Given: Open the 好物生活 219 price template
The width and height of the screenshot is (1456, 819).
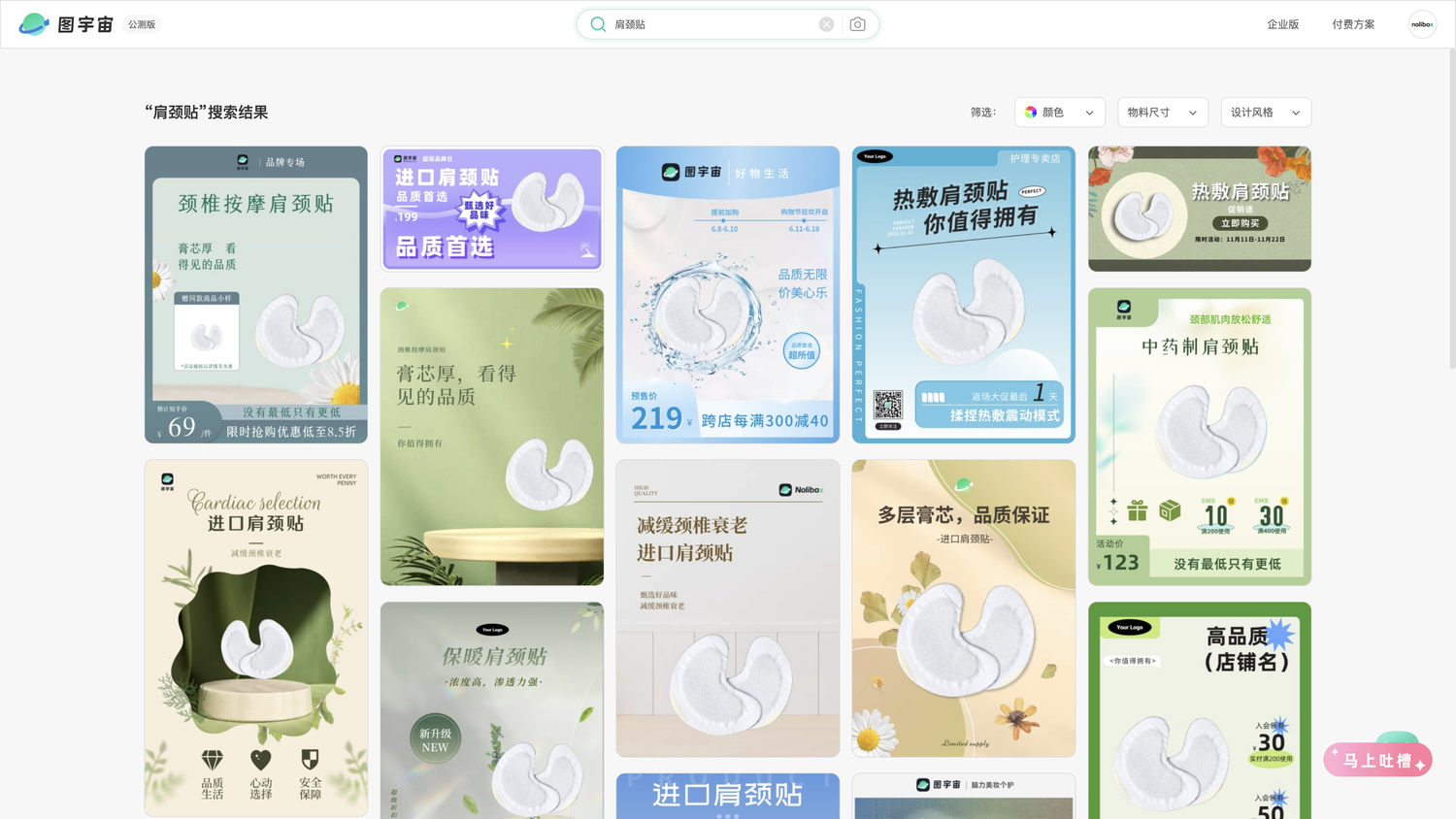Looking at the screenshot, I should pyautogui.click(x=728, y=295).
